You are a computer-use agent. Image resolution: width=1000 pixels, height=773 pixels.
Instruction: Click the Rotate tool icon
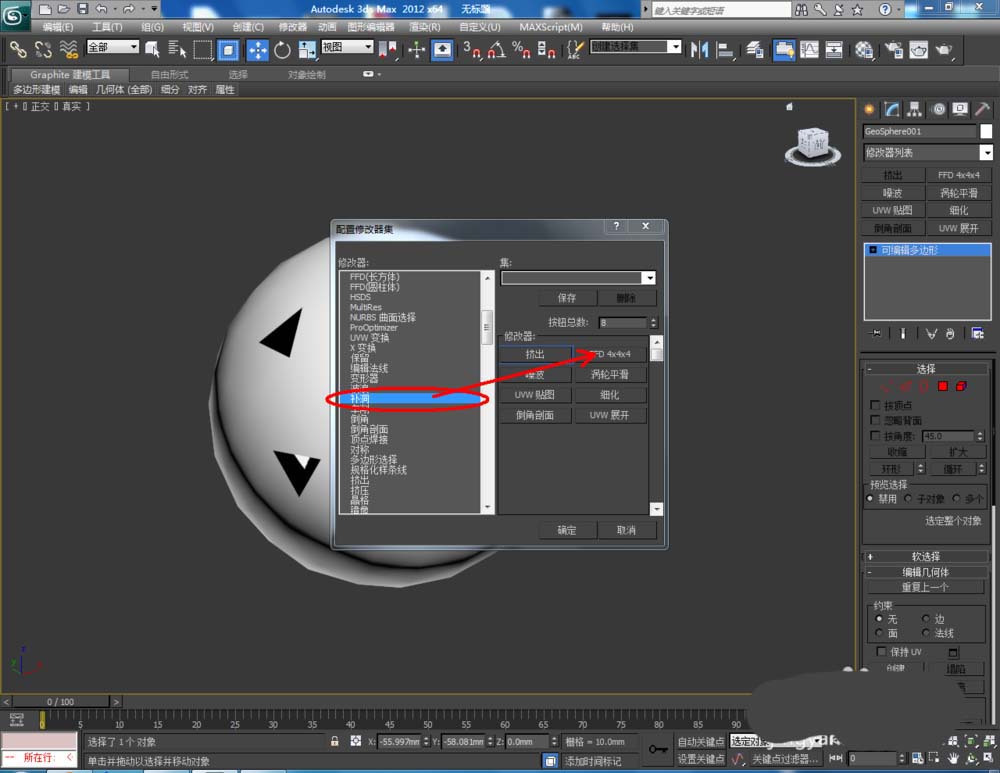[x=283, y=50]
